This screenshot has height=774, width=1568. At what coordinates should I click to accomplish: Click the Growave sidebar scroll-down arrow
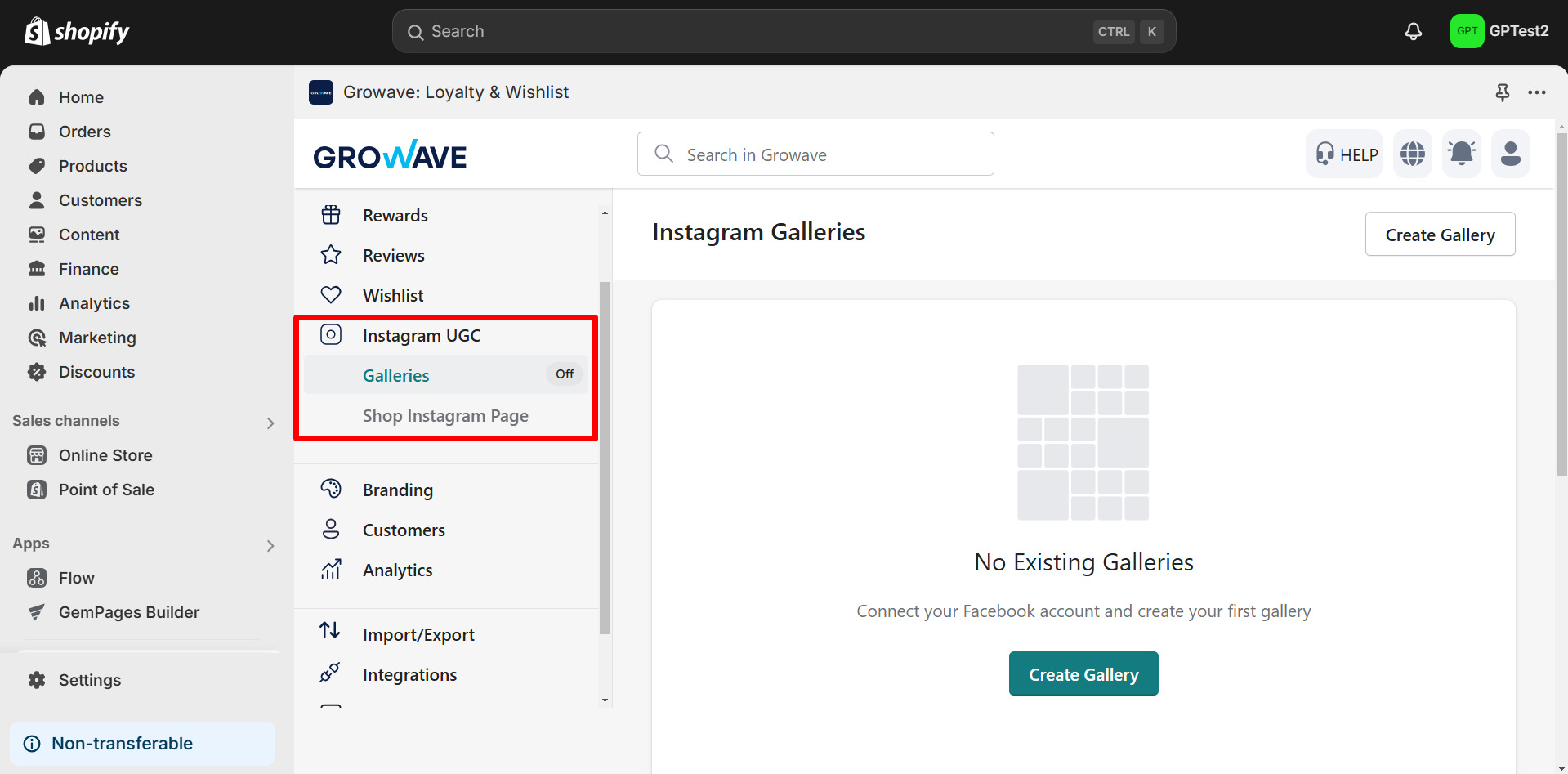click(605, 700)
